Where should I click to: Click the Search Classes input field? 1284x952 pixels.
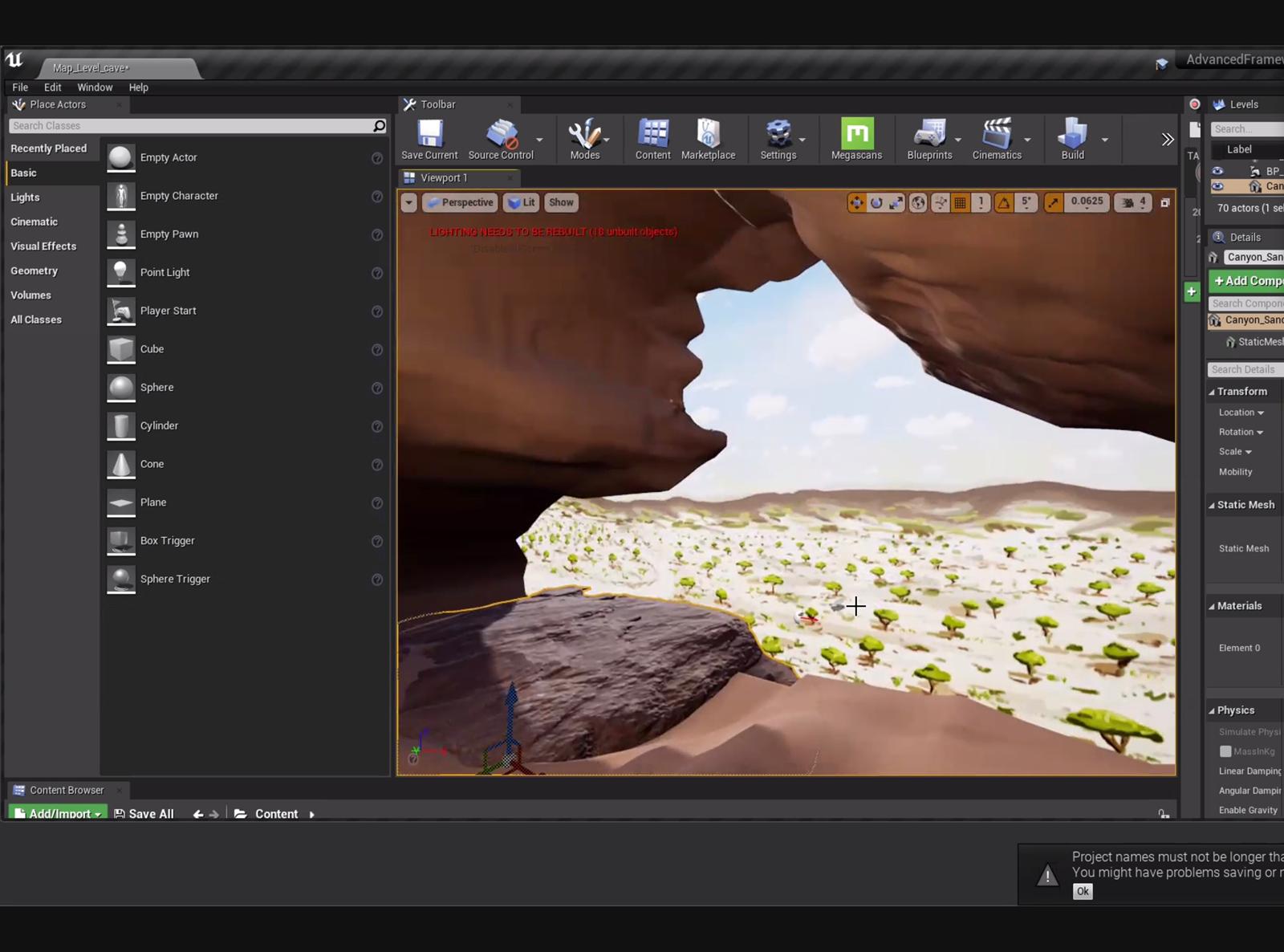point(191,126)
